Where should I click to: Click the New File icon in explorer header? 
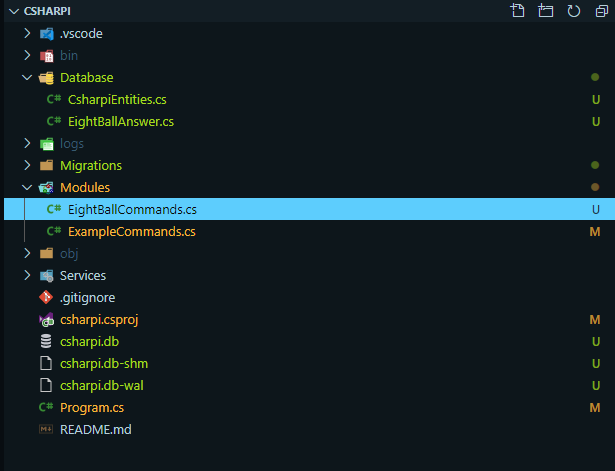click(517, 11)
